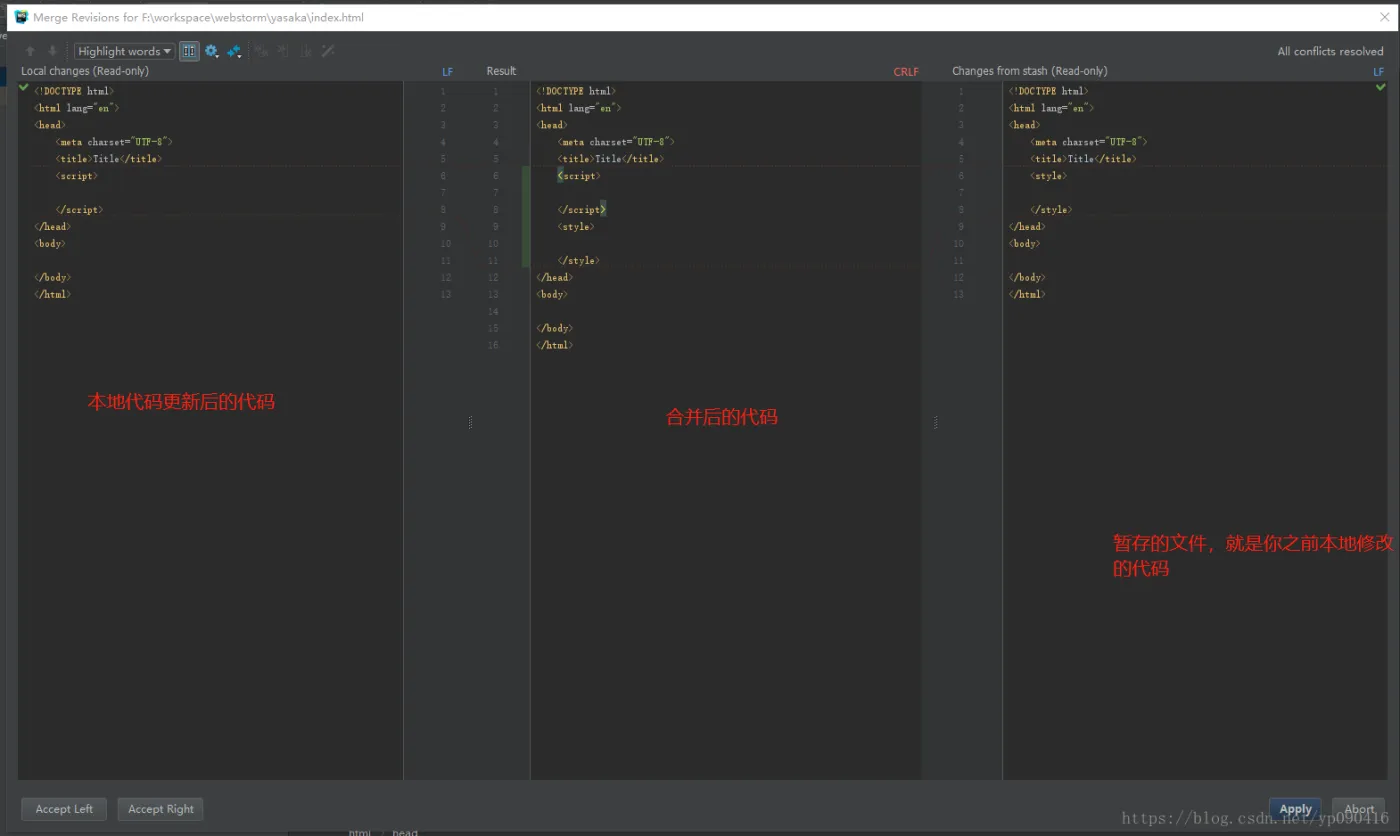This screenshot has height=836, width=1400.
Task: Click the <style> line in Result pane
Action: [x=576, y=227]
